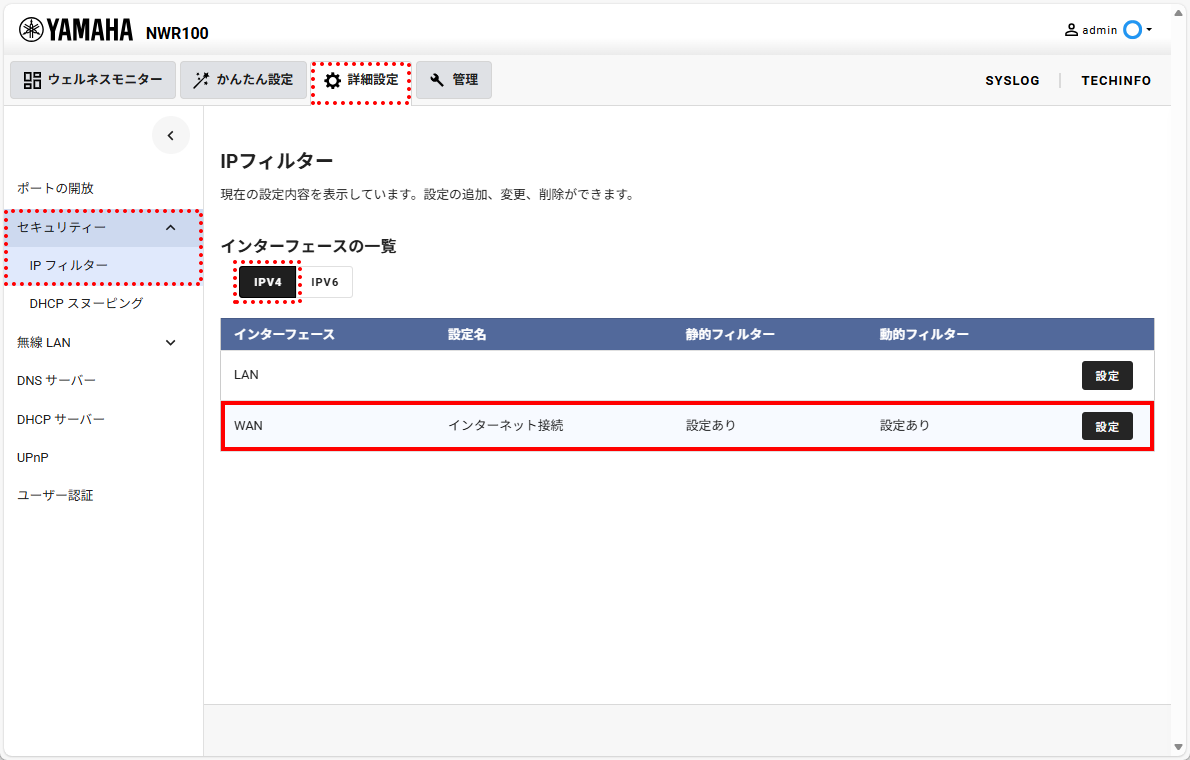Click the WAN interface cell
Screen dimensions: 1190x760
point(248,425)
